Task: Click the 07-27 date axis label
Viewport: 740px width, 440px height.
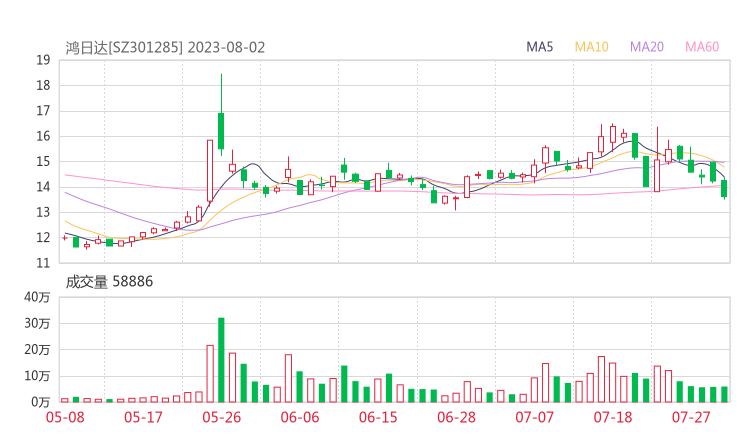Action: point(691,417)
